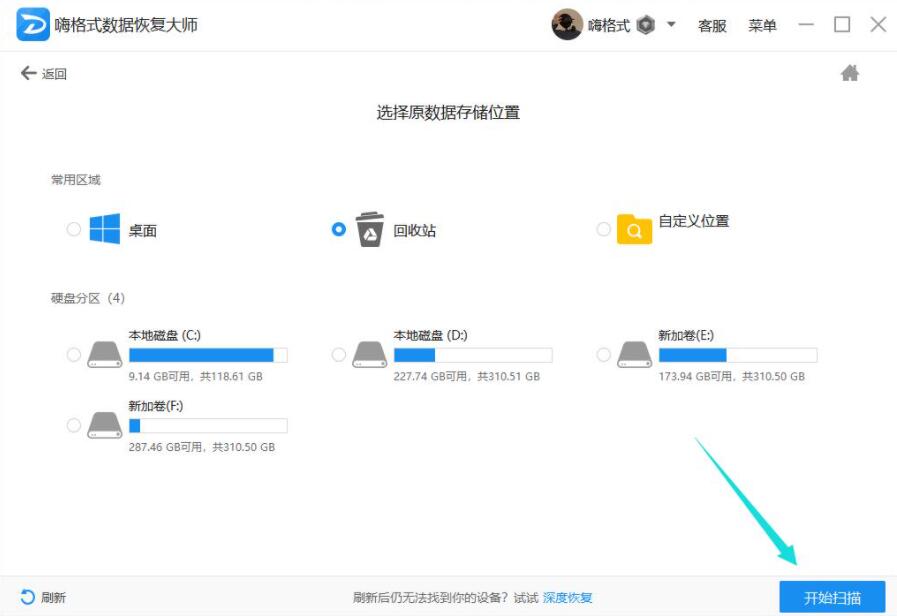Open the account dropdown arrow
Screen dimensions: 897x616
click(671, 25)
